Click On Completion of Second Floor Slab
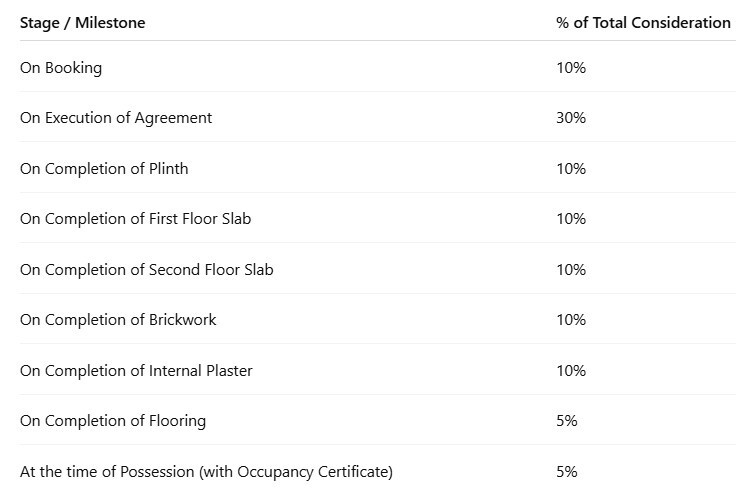The height and width of the screenshot is (496, 736). click(x=146, y=269)
